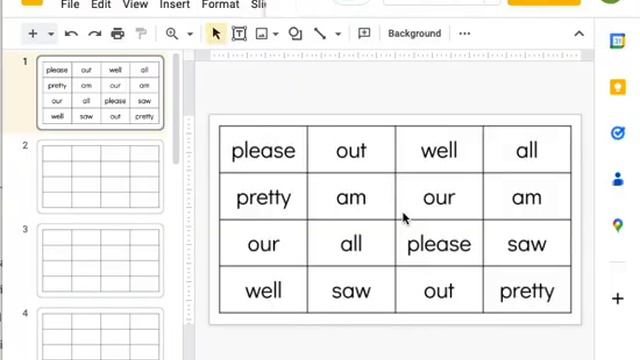Click the 'out' cell in first row
The width and height of the screenshot is (640, 360).
click(351, 150)
